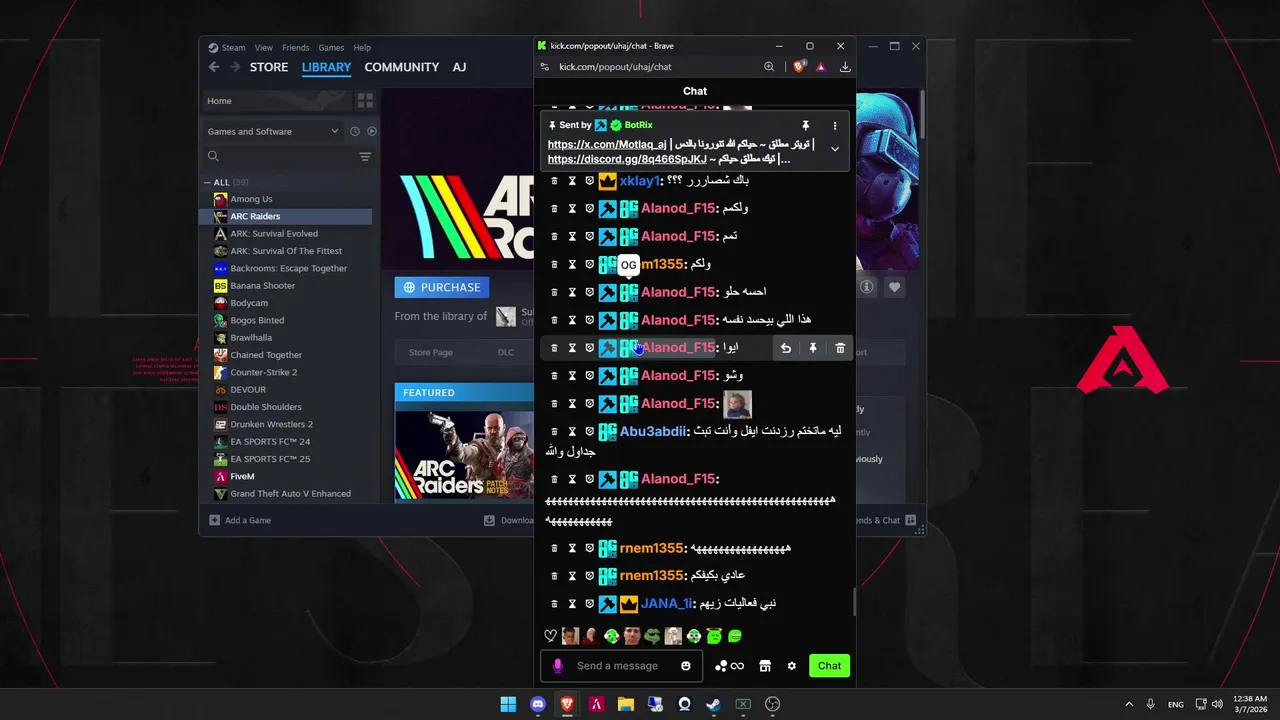Select Counter-Strike 2 in the Steam library list
The image size is (1280, 720).
(x=264, y=372)
